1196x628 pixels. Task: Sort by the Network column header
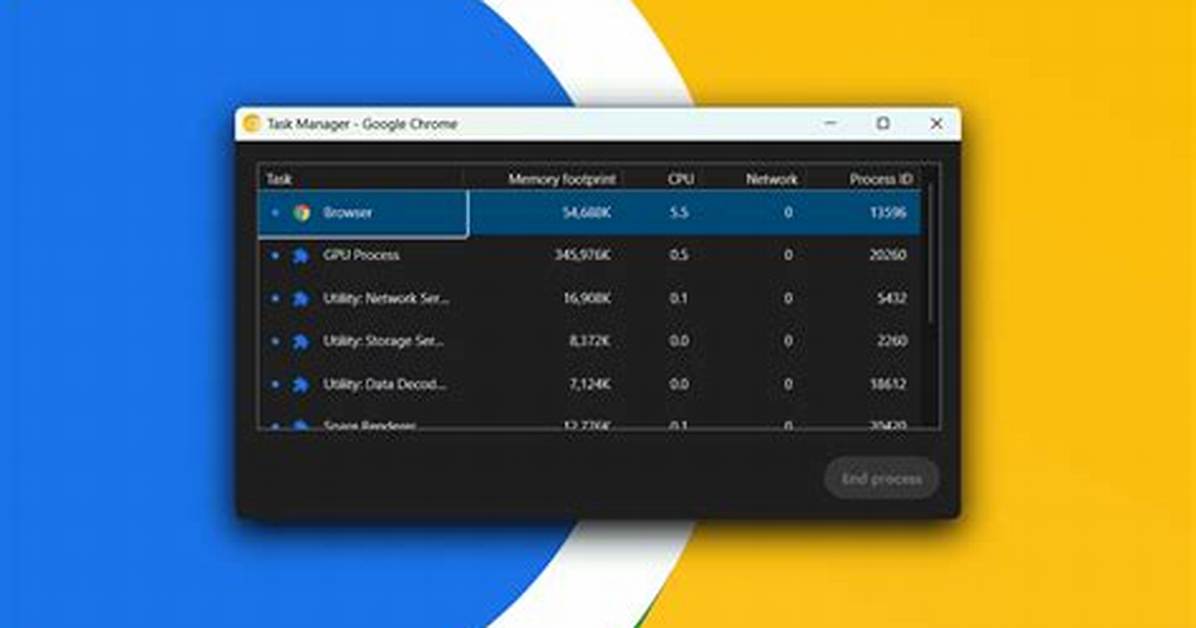click(772, 179)
